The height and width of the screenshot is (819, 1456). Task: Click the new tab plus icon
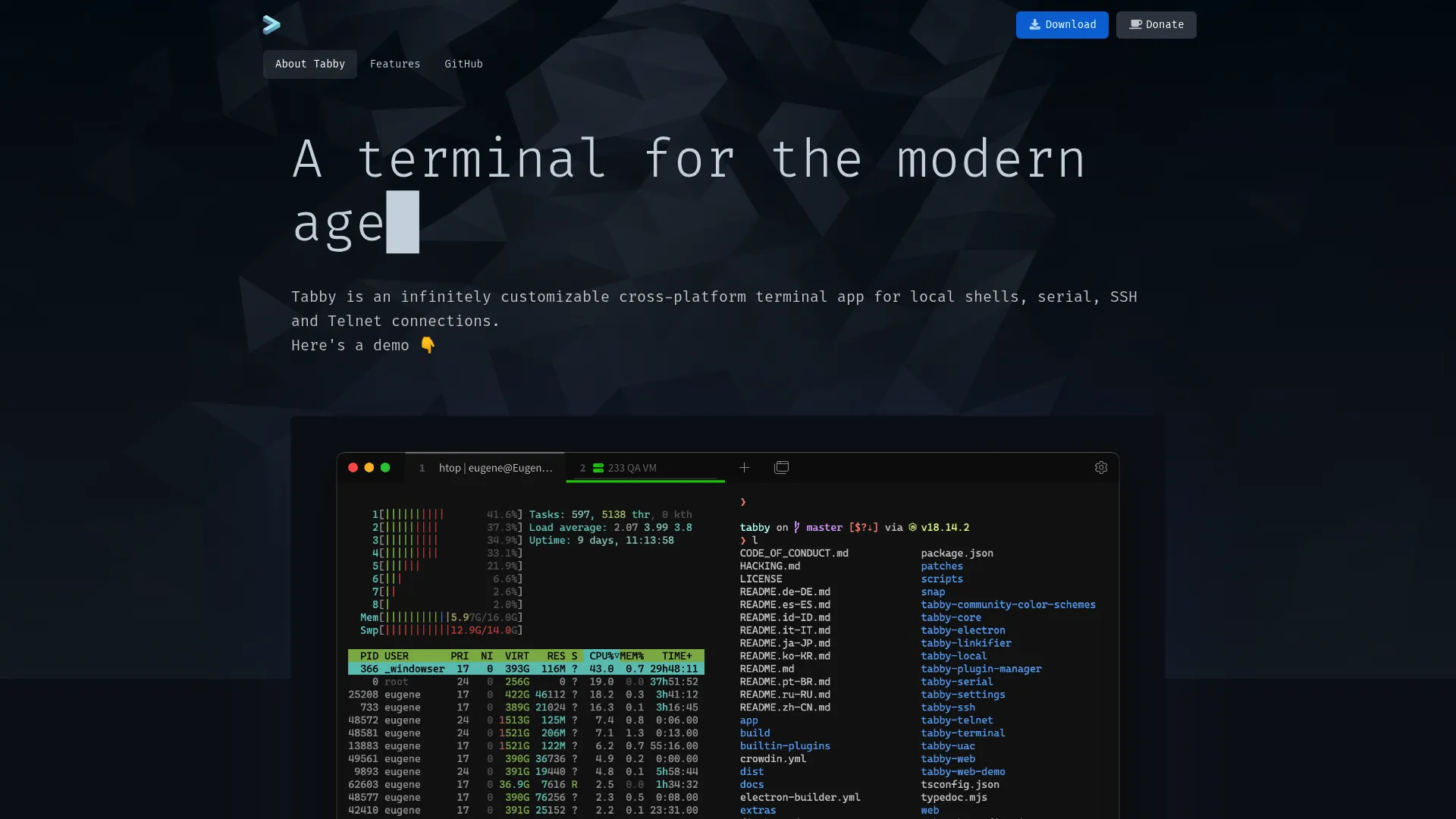pos(744,468)
